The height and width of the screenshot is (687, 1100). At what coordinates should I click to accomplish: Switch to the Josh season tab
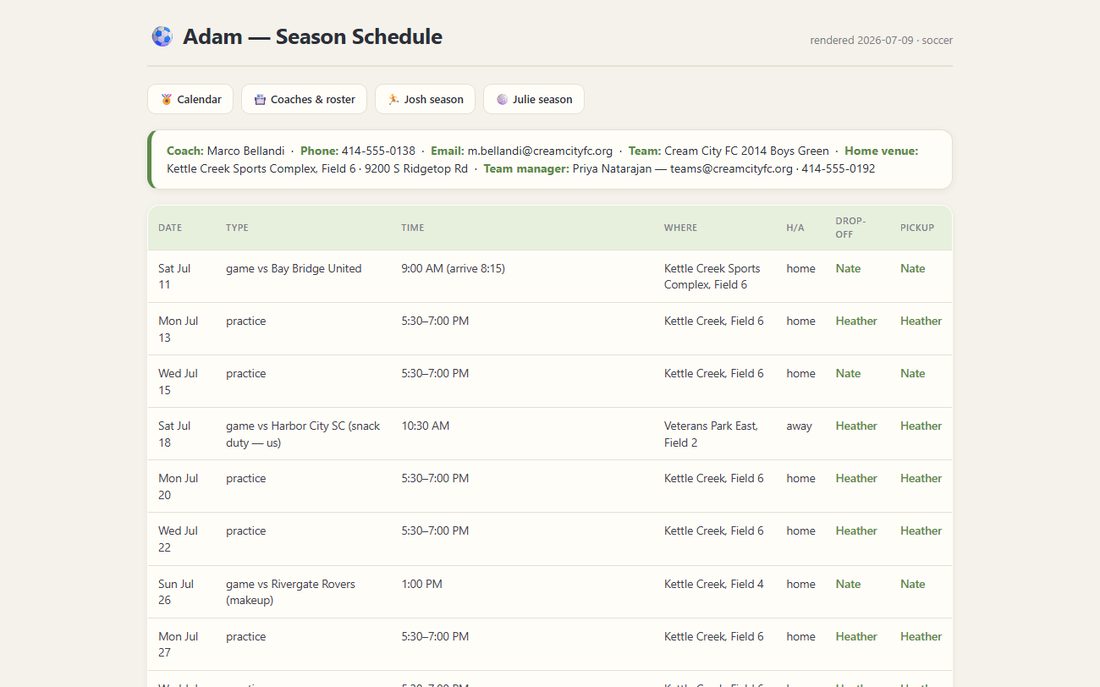[425, 99]
